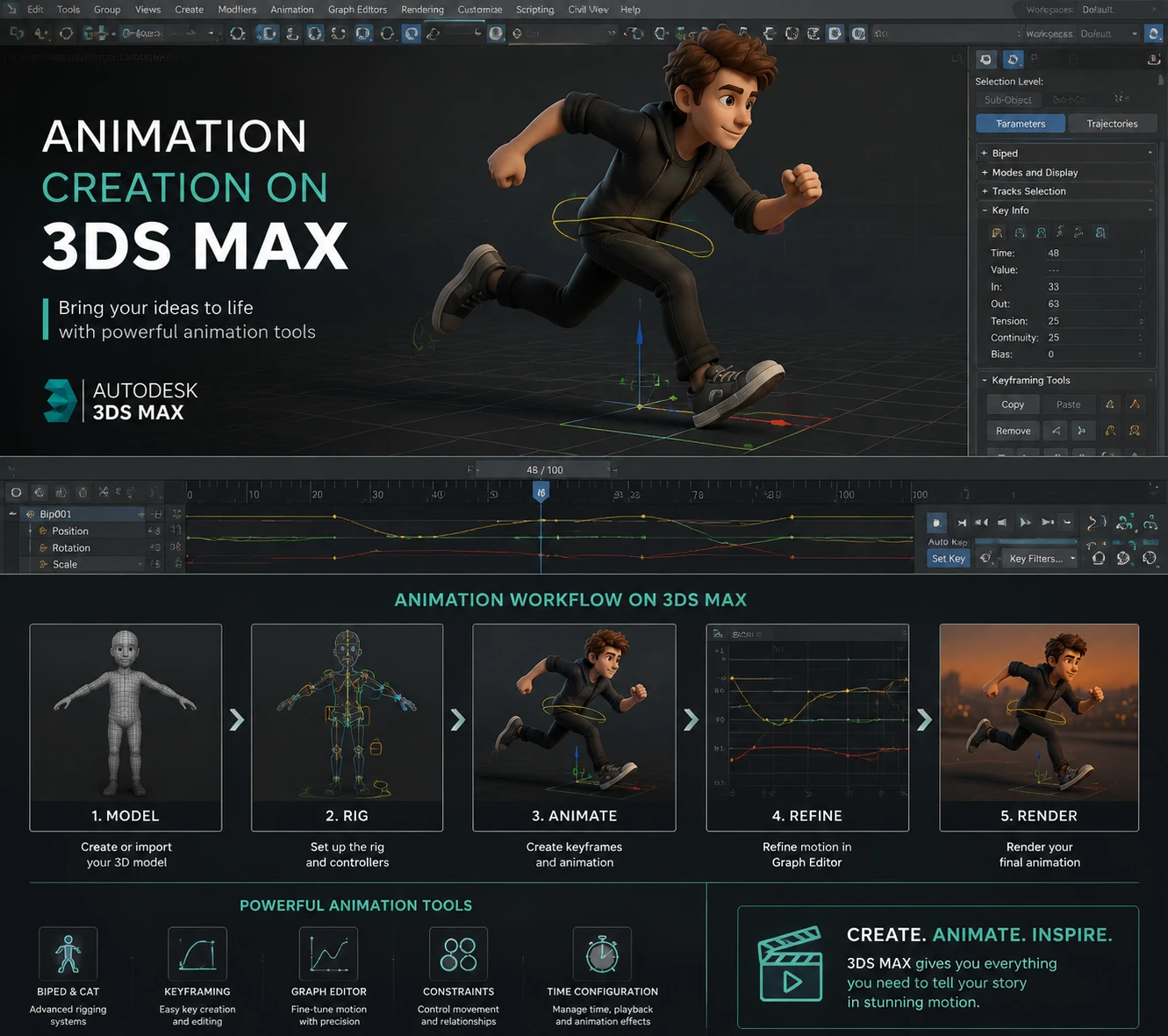
Task: Click the Paste button in Keyframing Tools
Action: pos(1069,404)
